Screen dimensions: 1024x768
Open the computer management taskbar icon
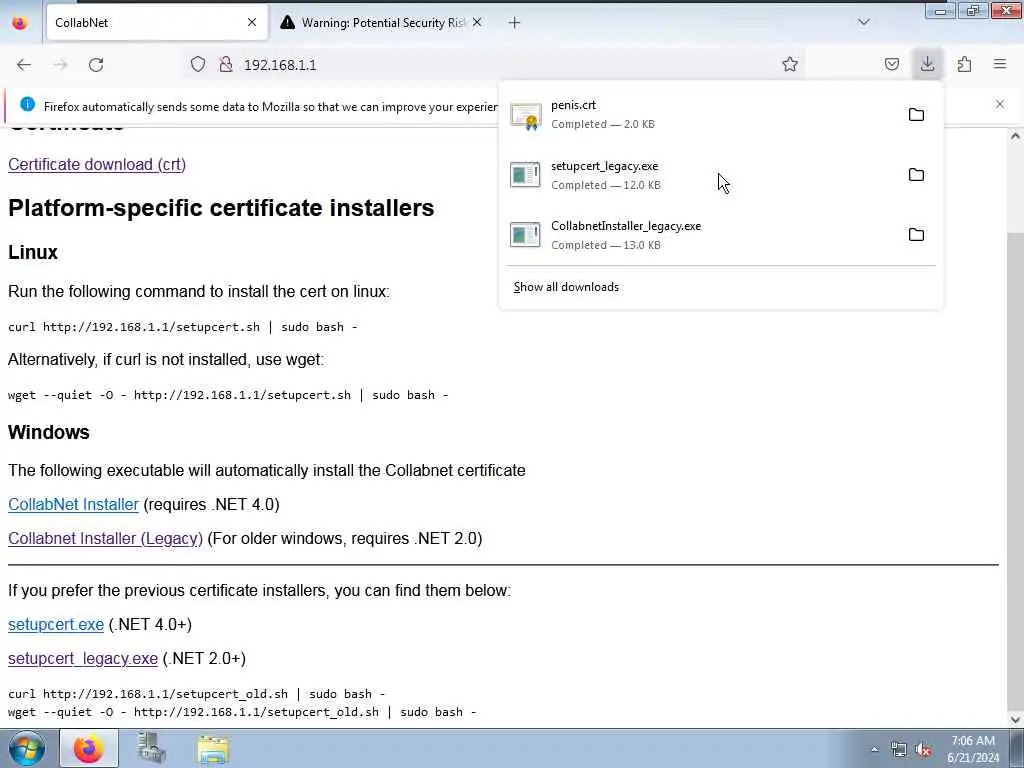click(151, 748)
